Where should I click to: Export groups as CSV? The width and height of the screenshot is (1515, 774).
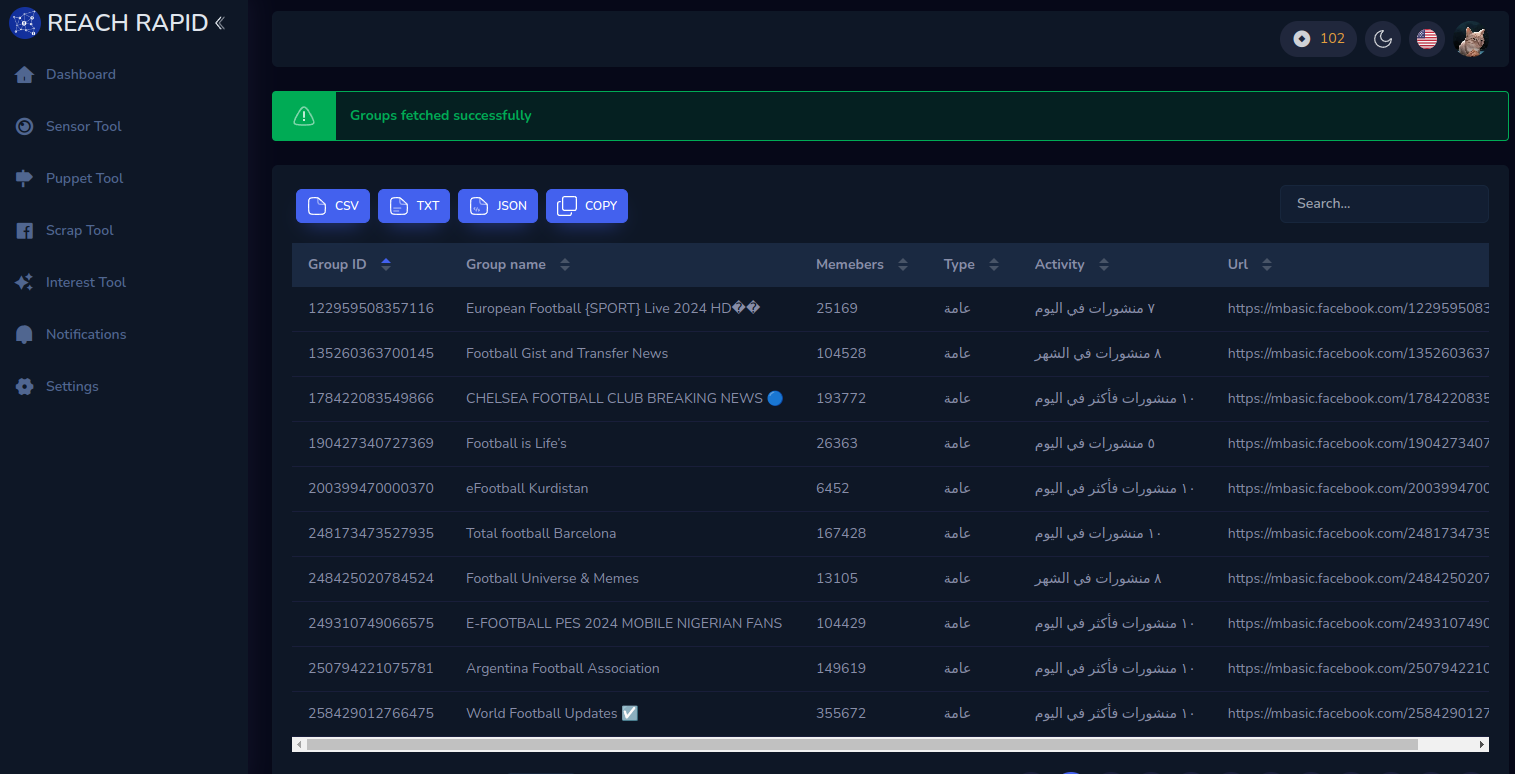point(333,206)
